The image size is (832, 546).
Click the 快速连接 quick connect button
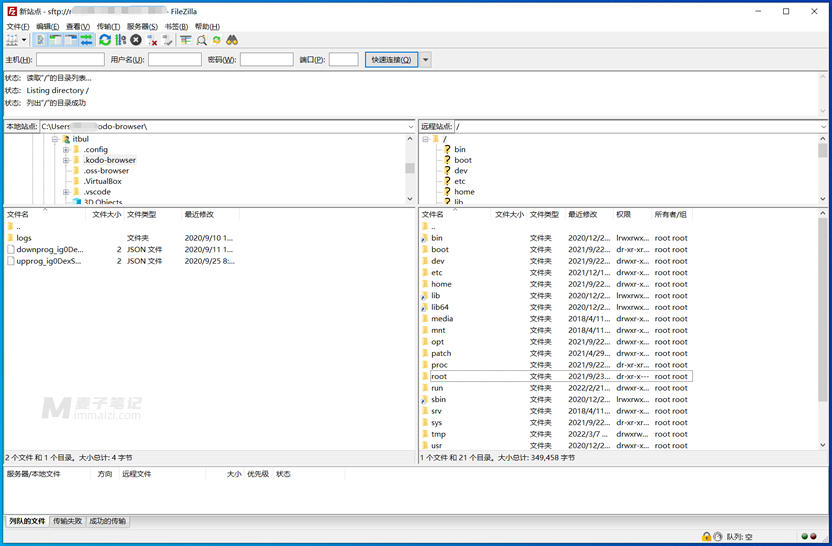391,59
